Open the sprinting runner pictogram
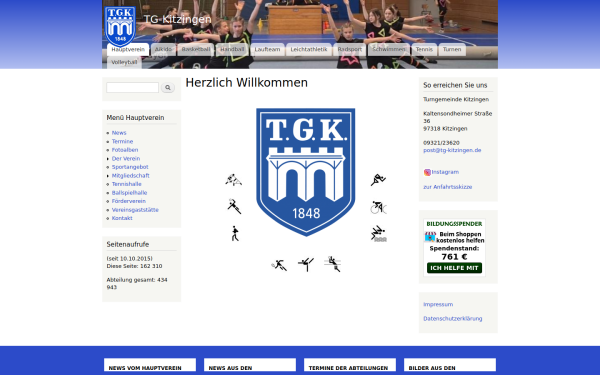600x375 pixels. click(x=378, y=179)
